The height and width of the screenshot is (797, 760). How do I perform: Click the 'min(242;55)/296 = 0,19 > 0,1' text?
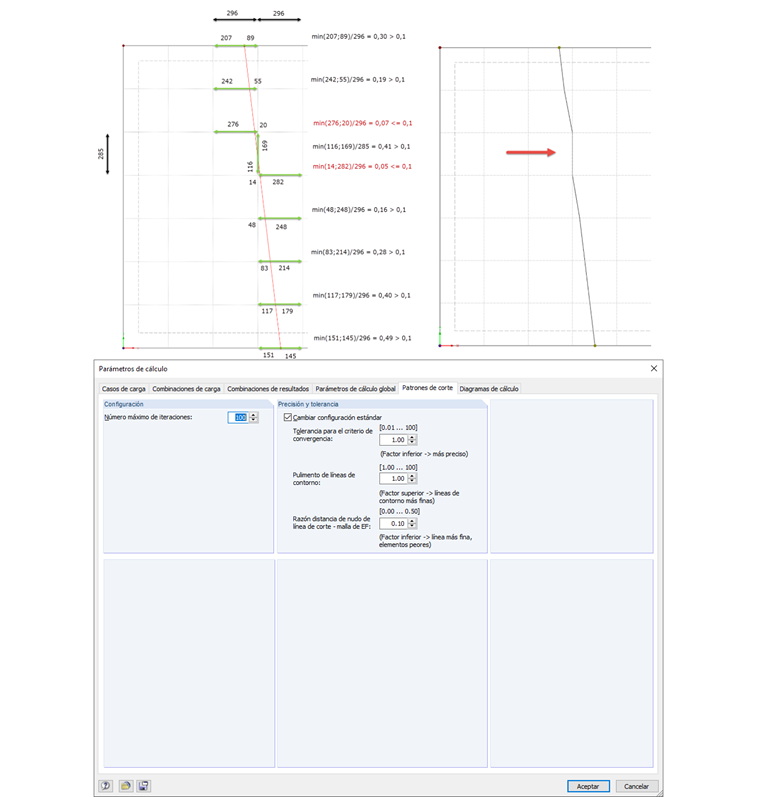[358, 80]
